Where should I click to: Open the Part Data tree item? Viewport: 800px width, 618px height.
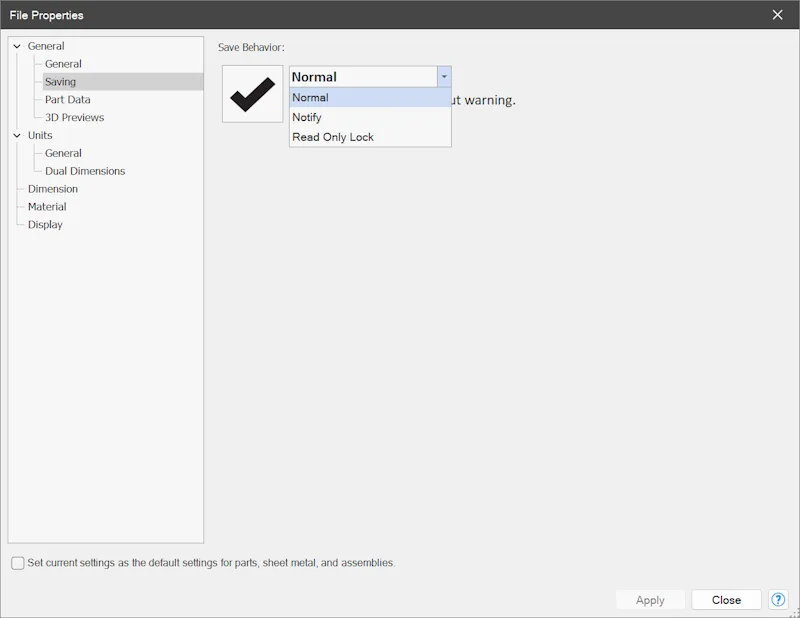tap(67, 100)
